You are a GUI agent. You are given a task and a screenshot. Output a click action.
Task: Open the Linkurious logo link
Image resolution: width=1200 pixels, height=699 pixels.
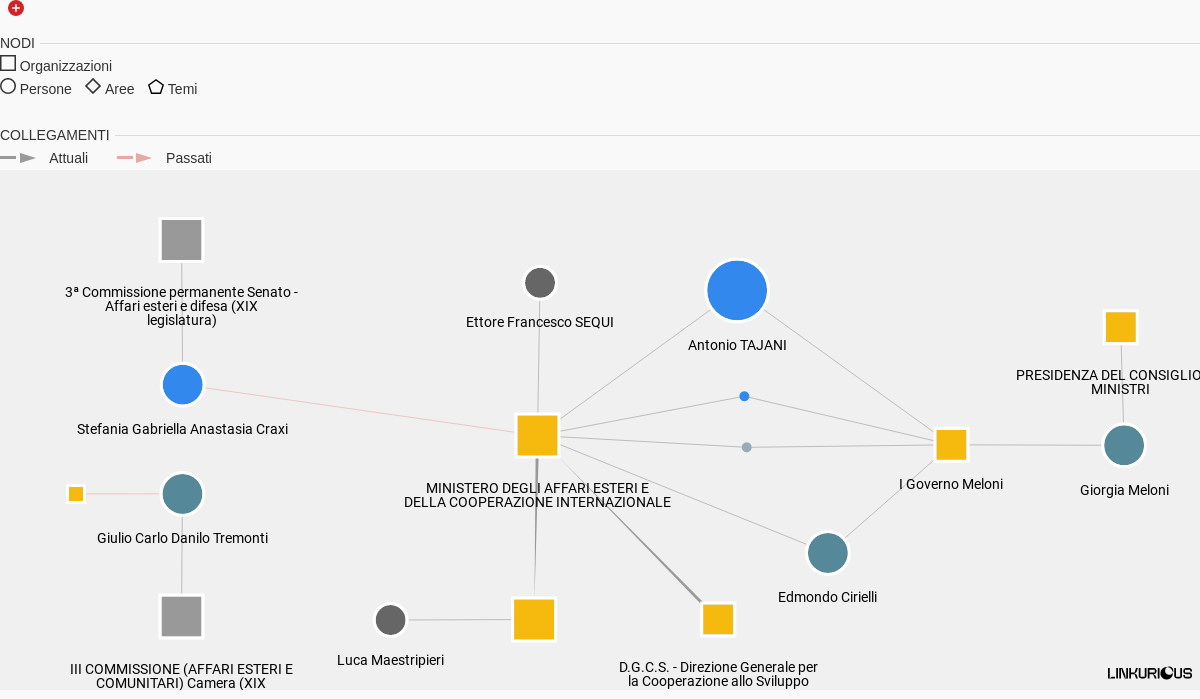1150,673
